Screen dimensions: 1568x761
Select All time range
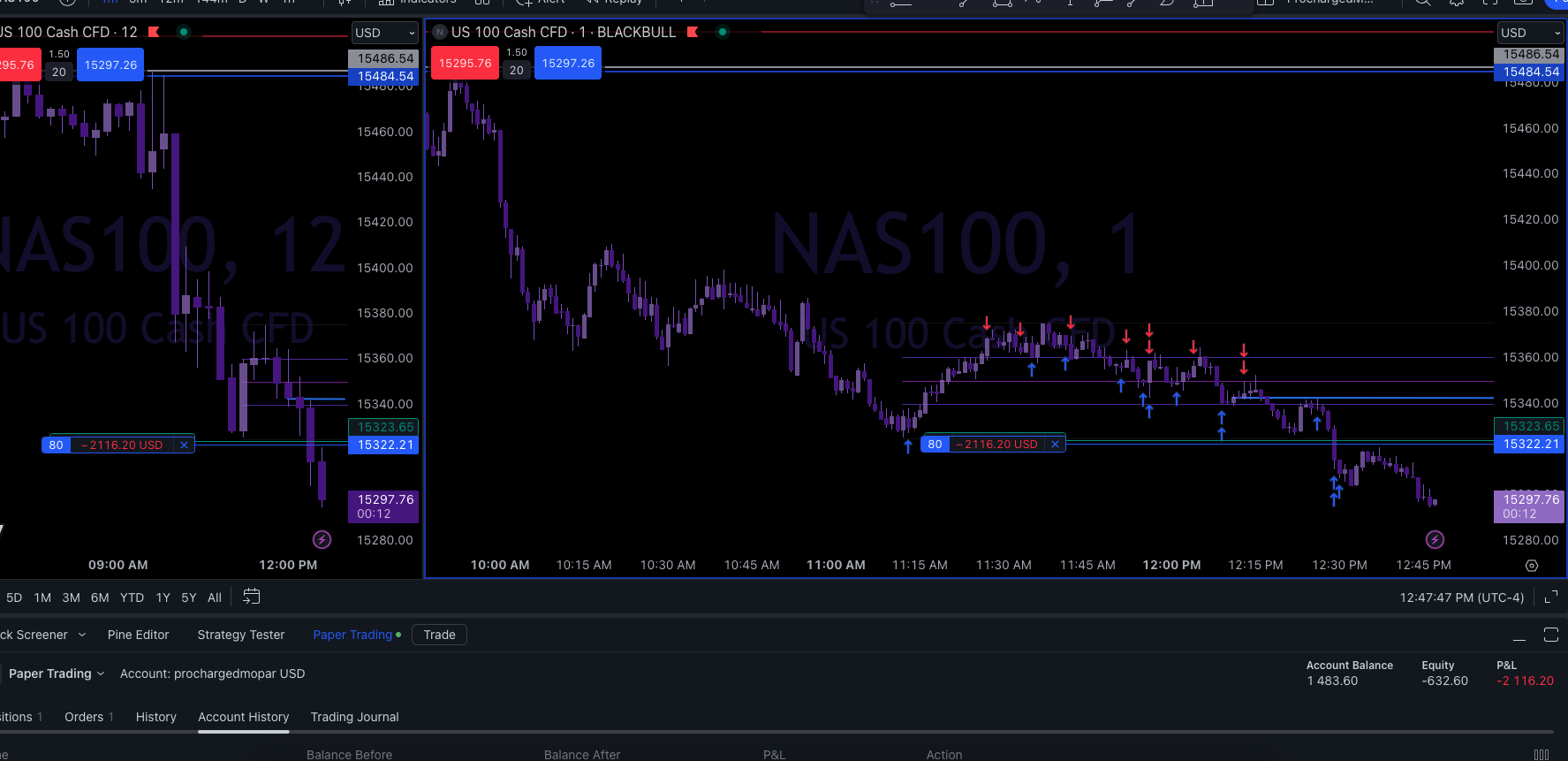(215, 597)
